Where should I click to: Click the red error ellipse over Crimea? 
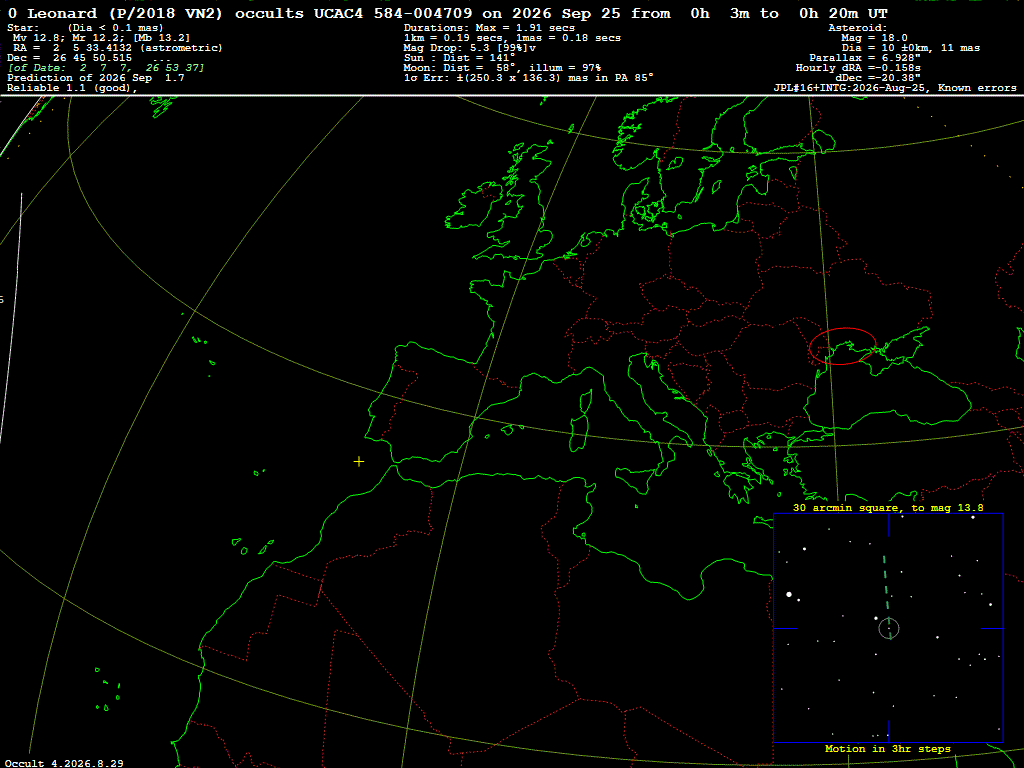pos(842,346)
